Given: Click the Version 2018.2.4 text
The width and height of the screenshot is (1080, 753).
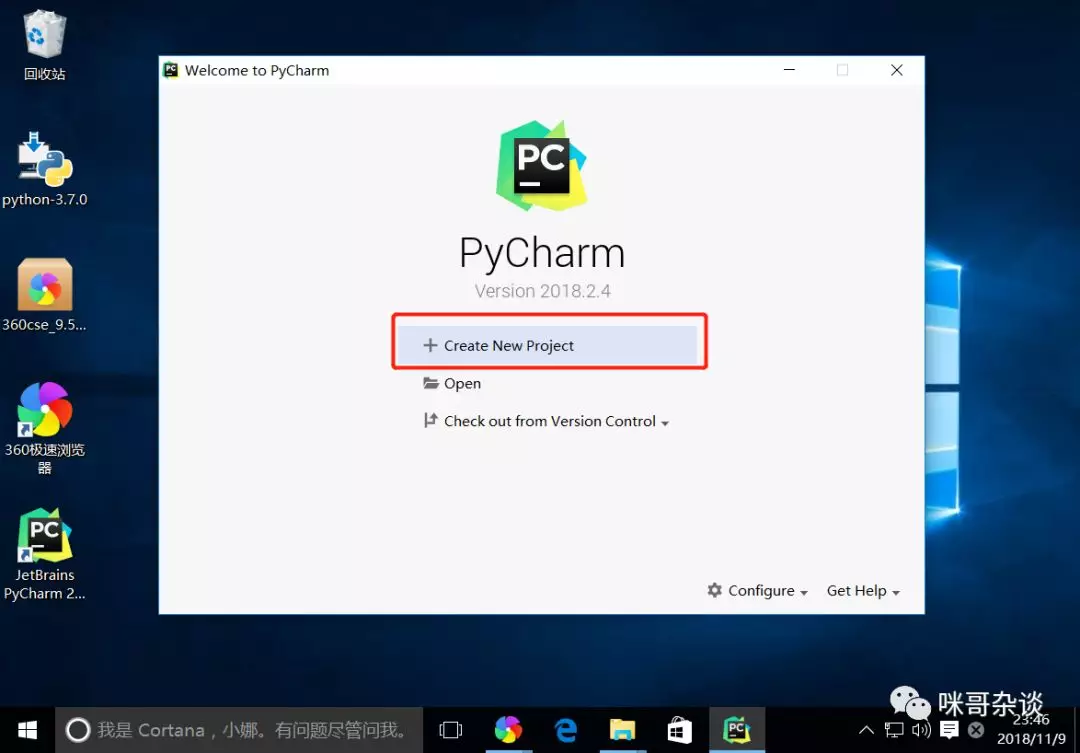Looking at the screenshot, I should point(542,291).
